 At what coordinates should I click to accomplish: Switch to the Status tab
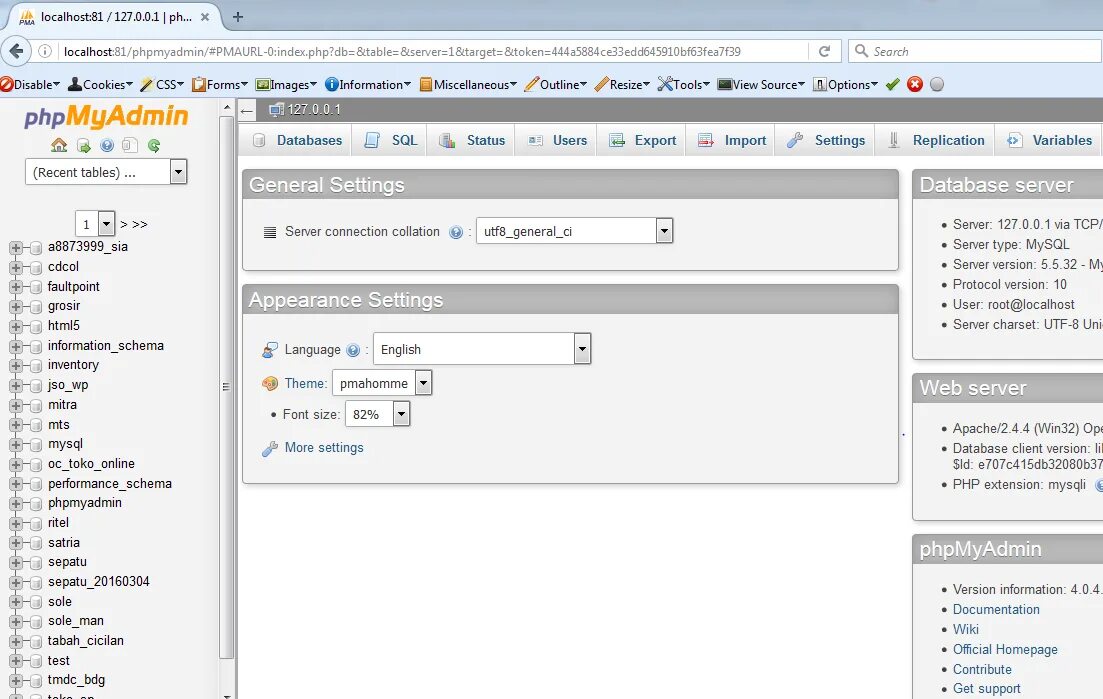click(x=472, y=141)
